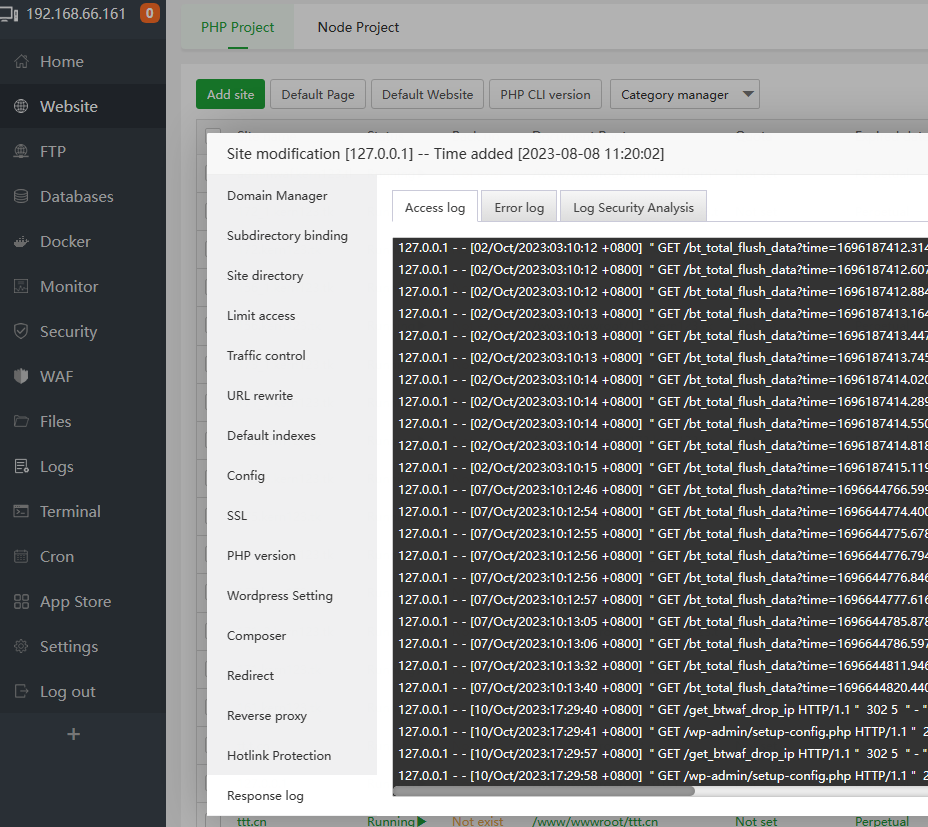Screen dimensions: 928x827
Task: Open Wordpress Setting item
Action: point(280,596)
